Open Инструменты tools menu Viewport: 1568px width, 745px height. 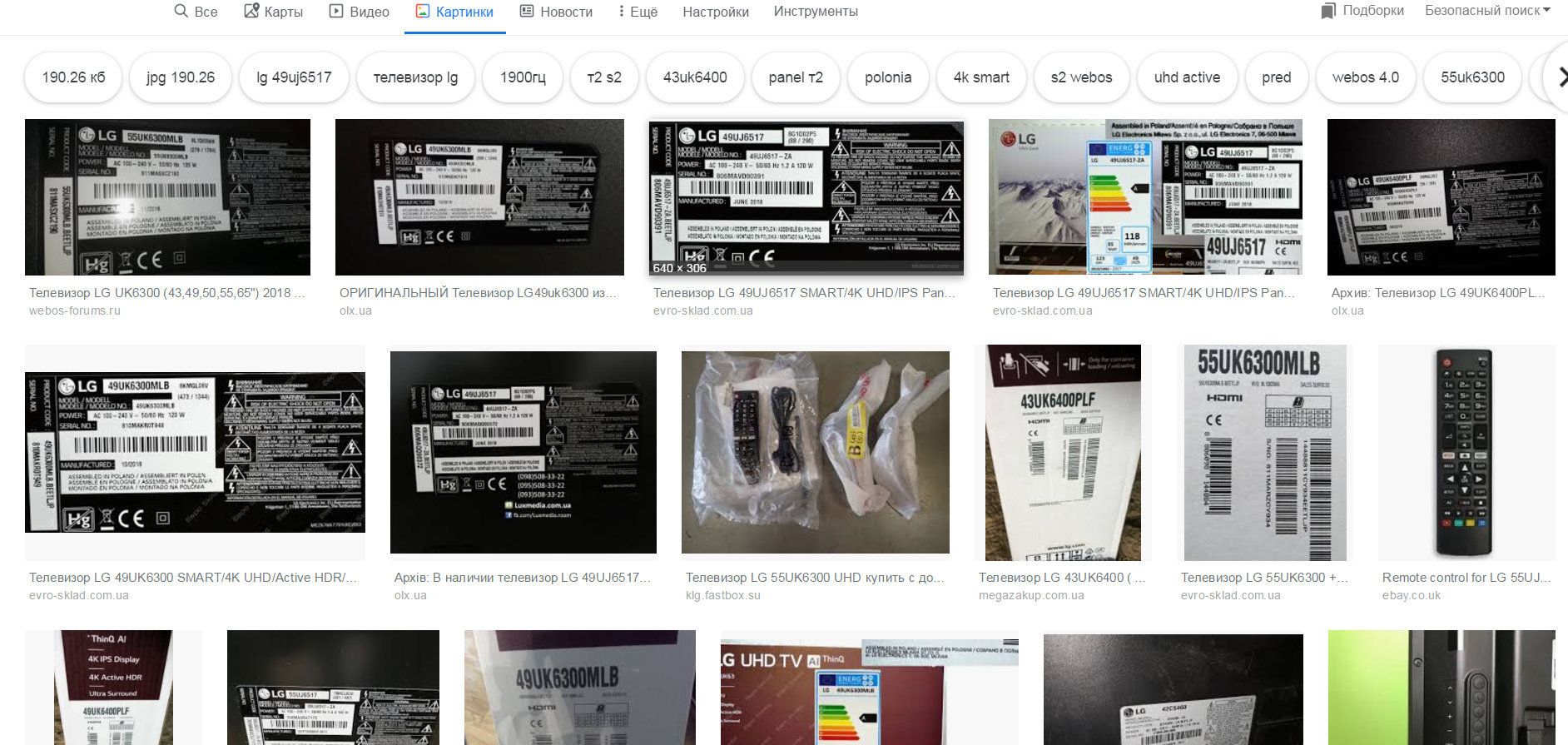(815, 12)
